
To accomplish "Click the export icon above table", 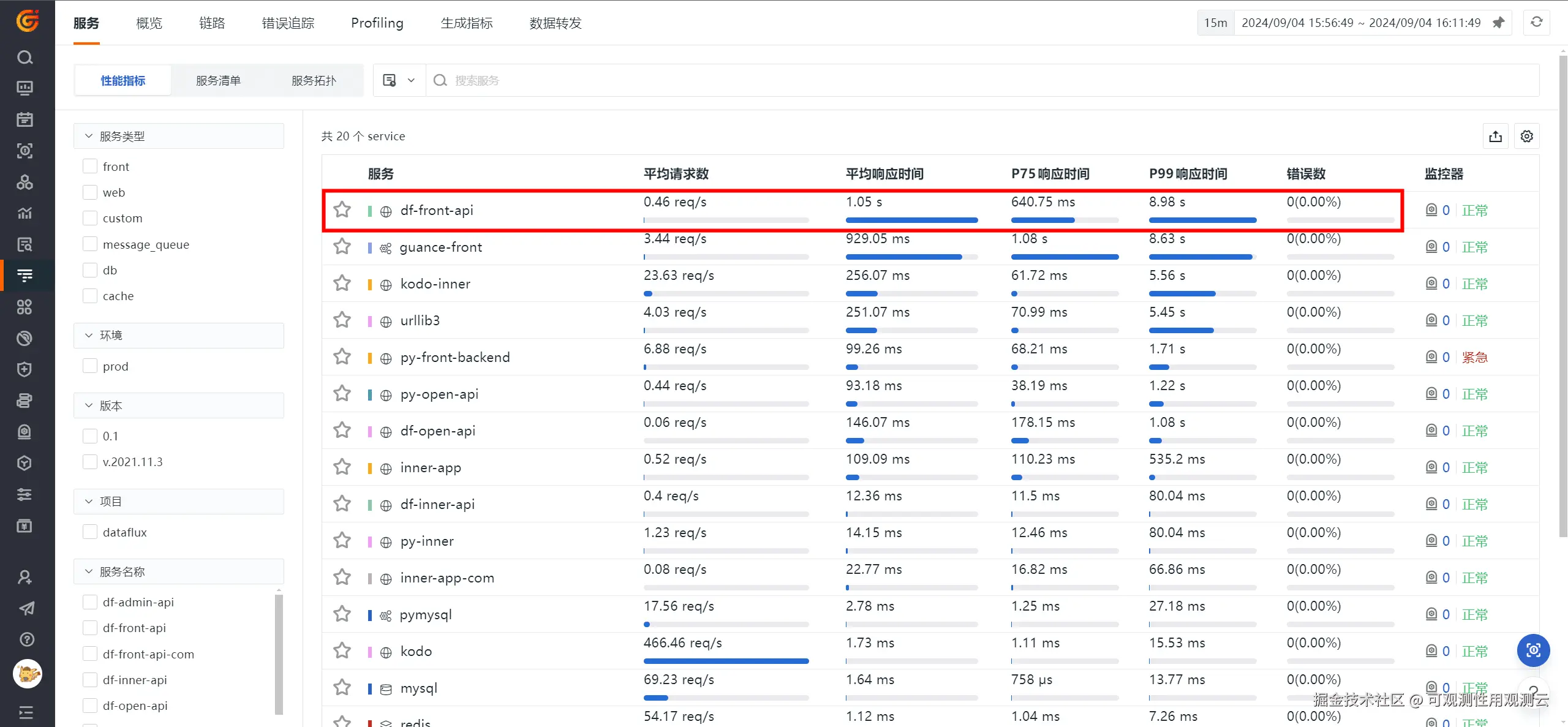I will coord(1495,137).
